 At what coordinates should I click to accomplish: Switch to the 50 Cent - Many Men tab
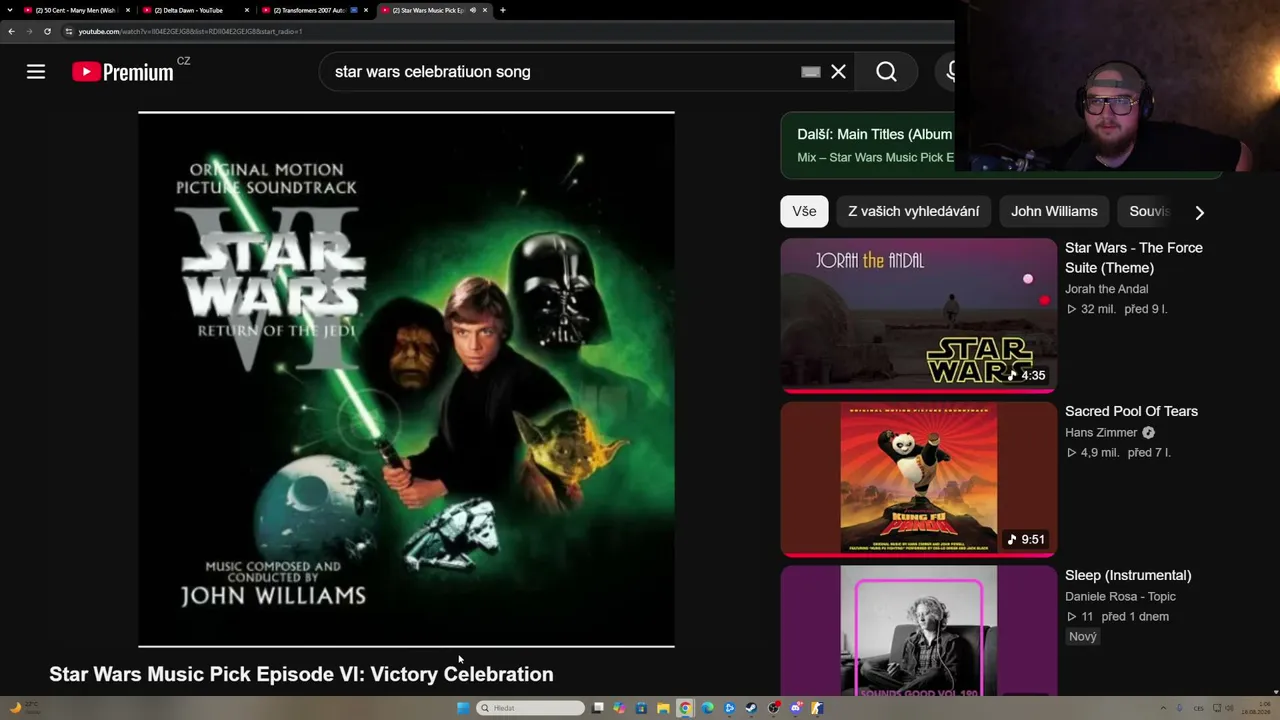tap(76, 10)
